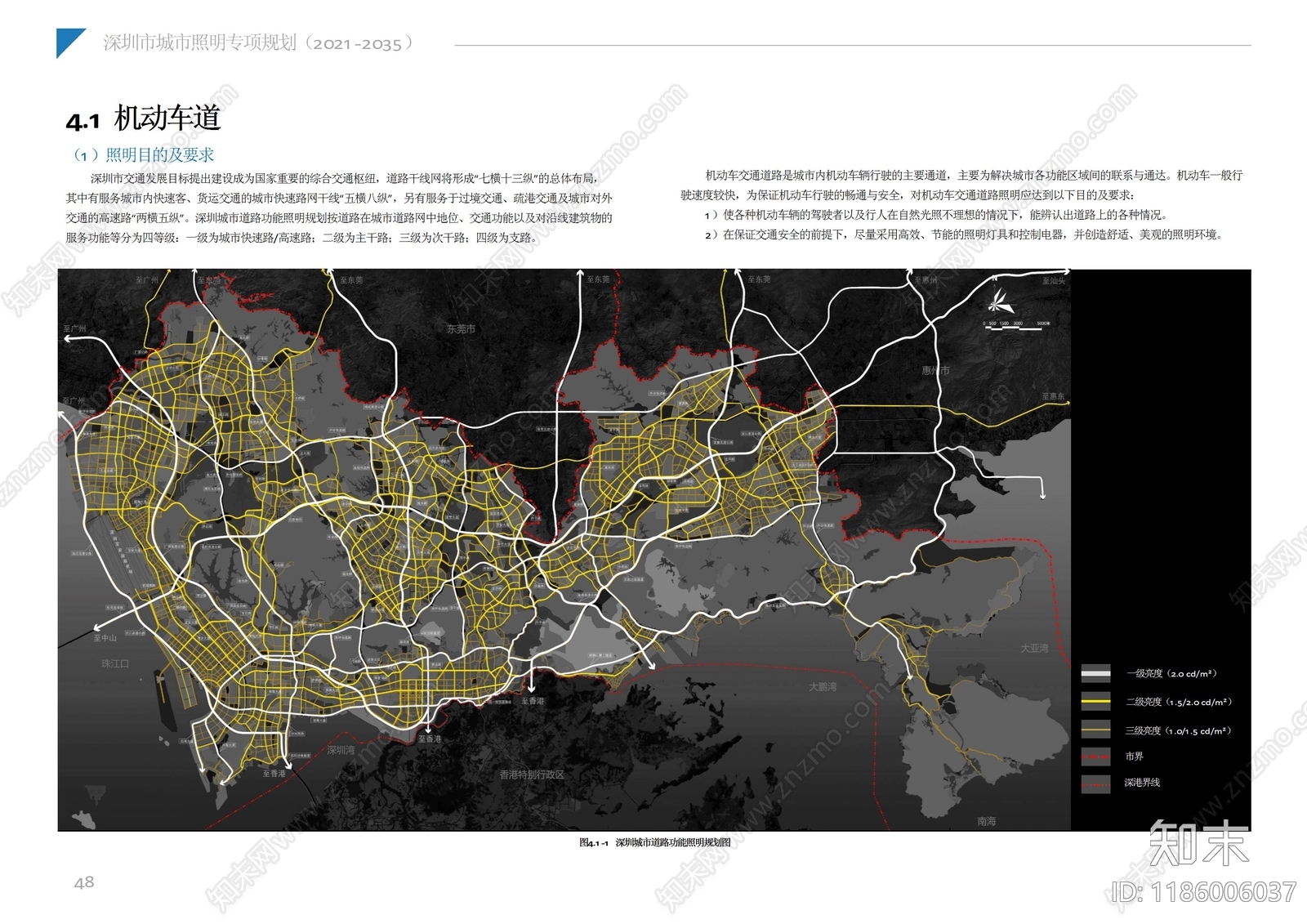This screenshot has height=924, width=1307.
Task: Select the 三级亮度 thin line legend swatch
Action: pyautogui.click(x=1096, y=730)
